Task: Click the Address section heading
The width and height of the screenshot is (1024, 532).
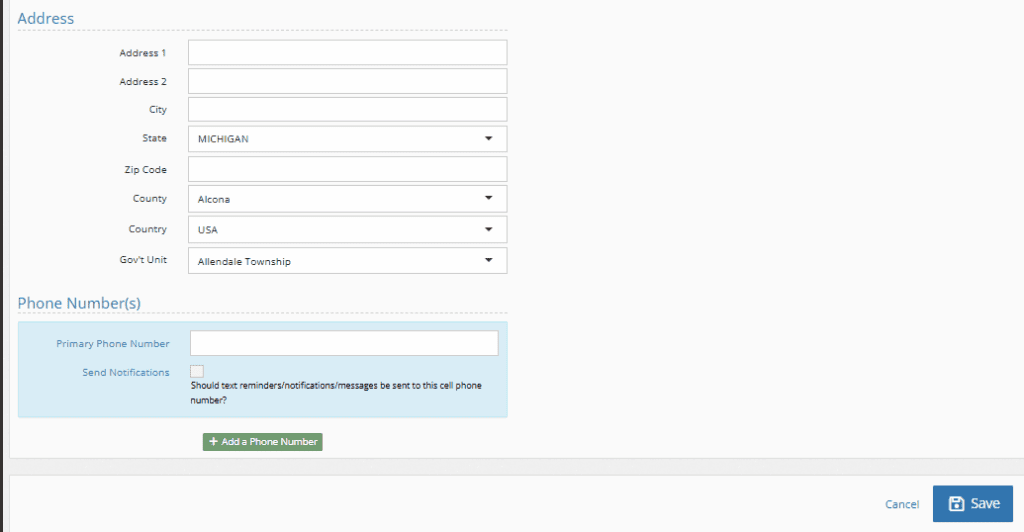Action: pos(46,18)
